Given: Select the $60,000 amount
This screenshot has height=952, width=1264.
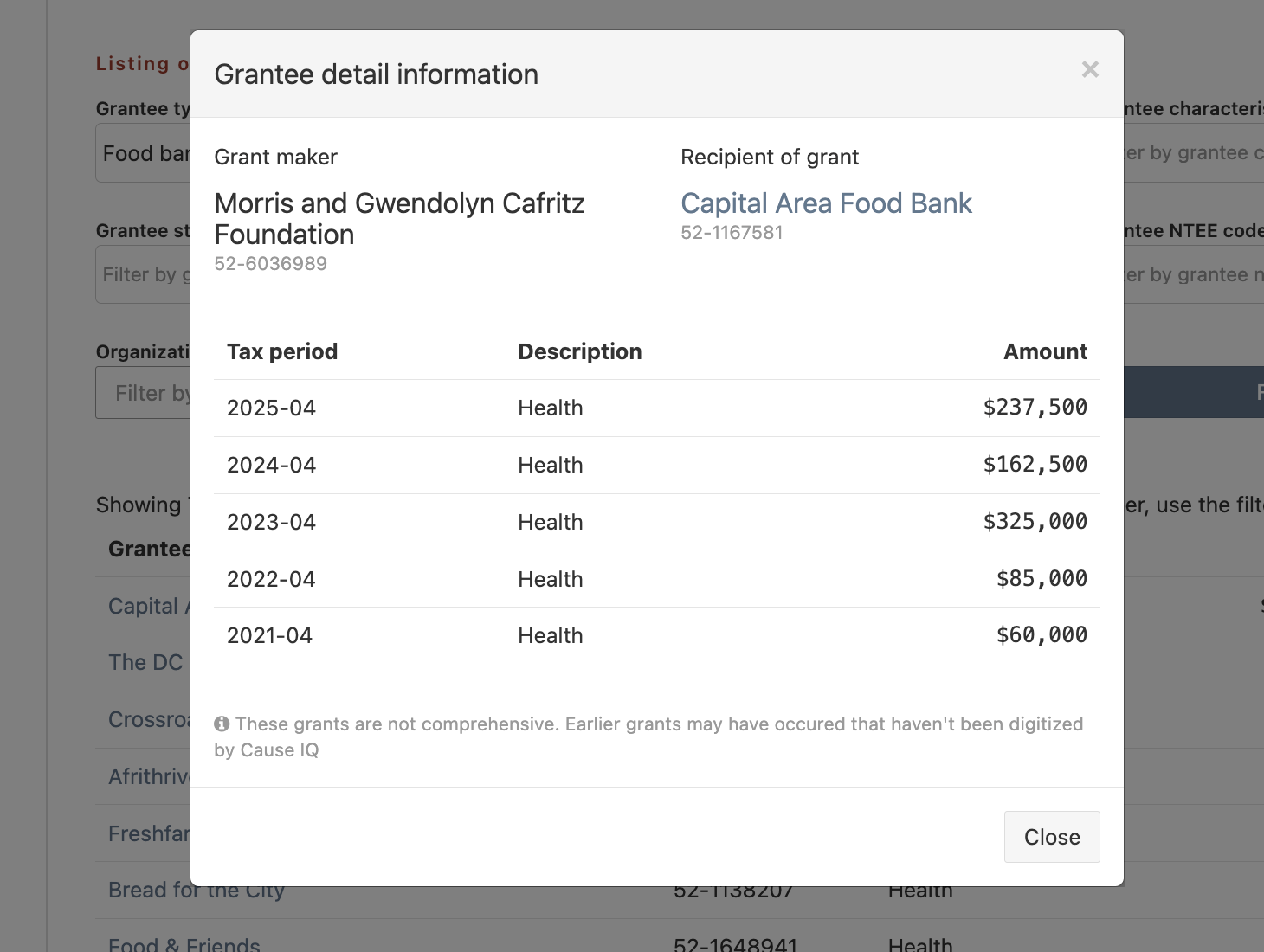Looking at the screenshot, I should tap(1042, 634).
